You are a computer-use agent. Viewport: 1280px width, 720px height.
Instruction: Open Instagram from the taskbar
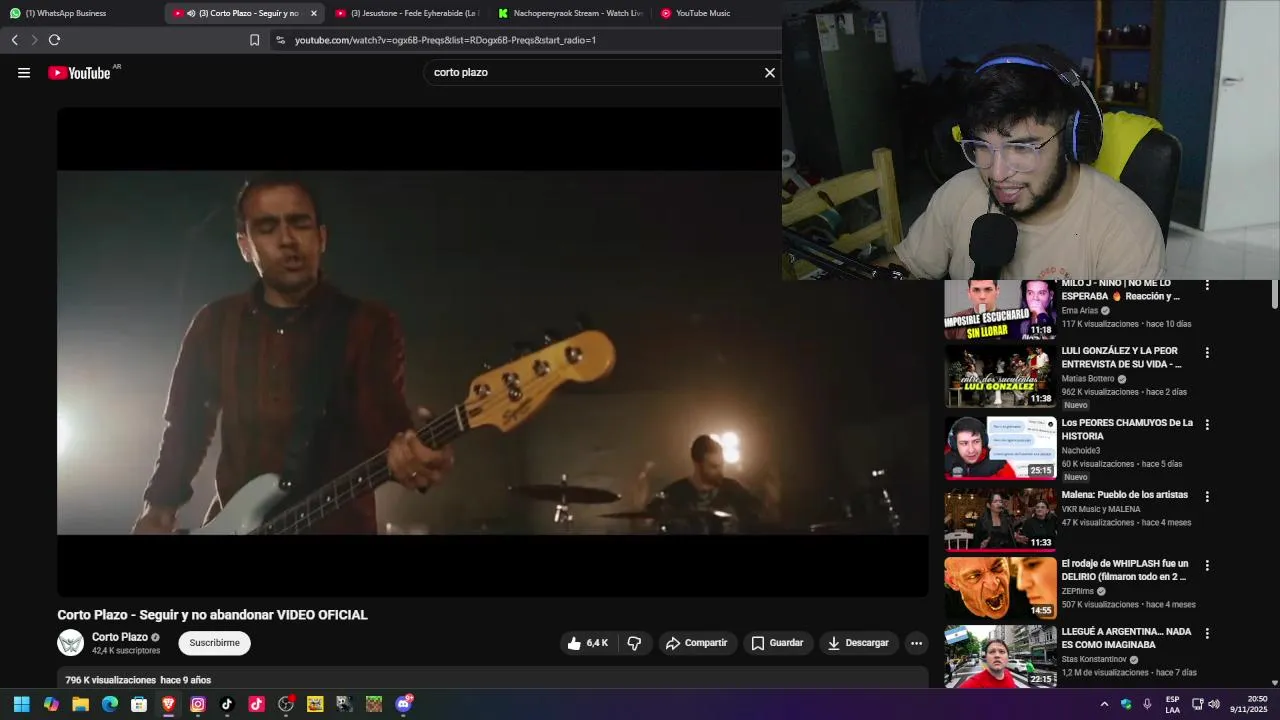[x=198, y=704]
